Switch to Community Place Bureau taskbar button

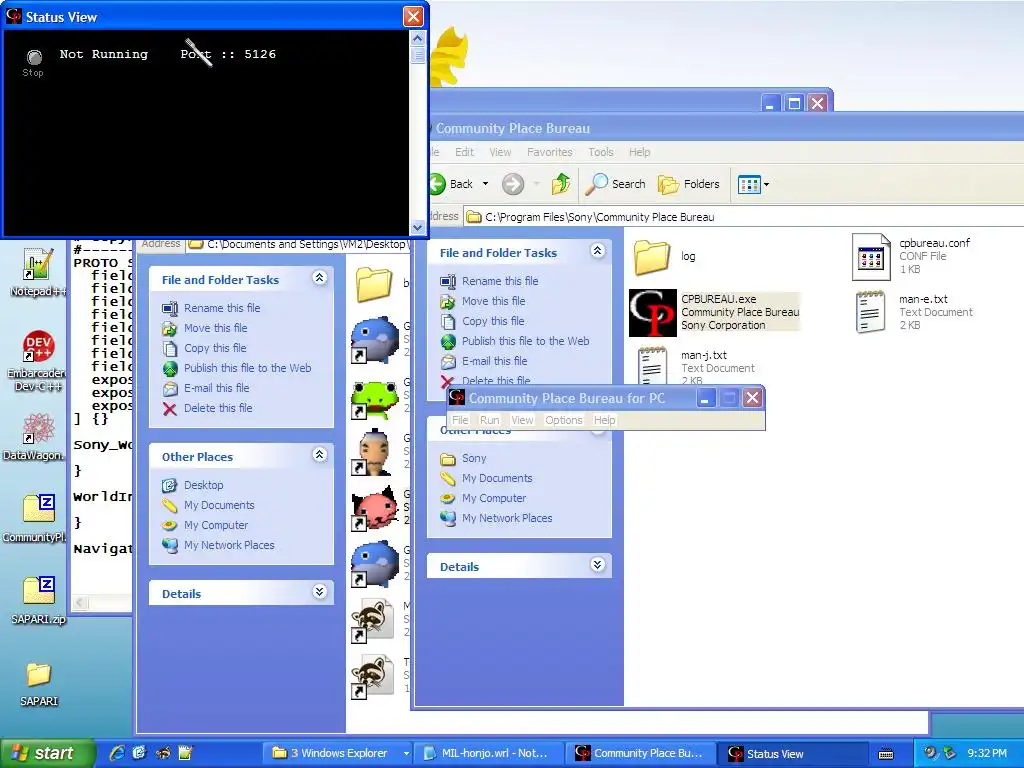click(640, 754)
